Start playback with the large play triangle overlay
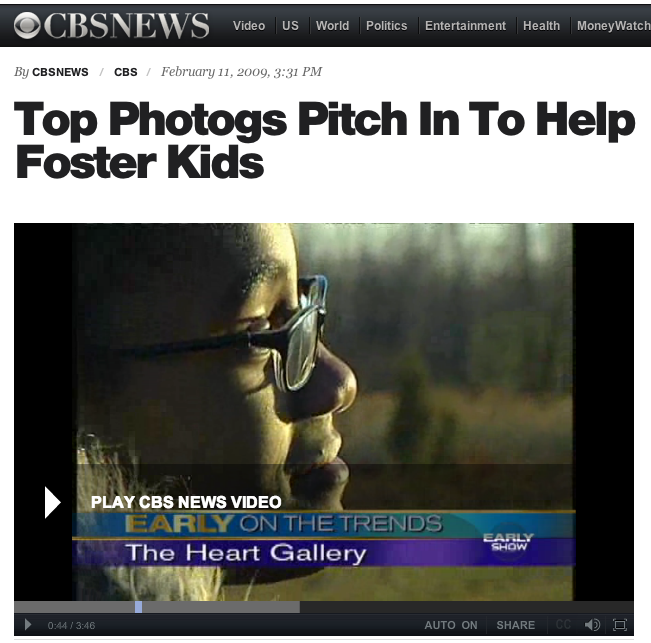This screenshot has height=643, width=651. coord(53,503)
